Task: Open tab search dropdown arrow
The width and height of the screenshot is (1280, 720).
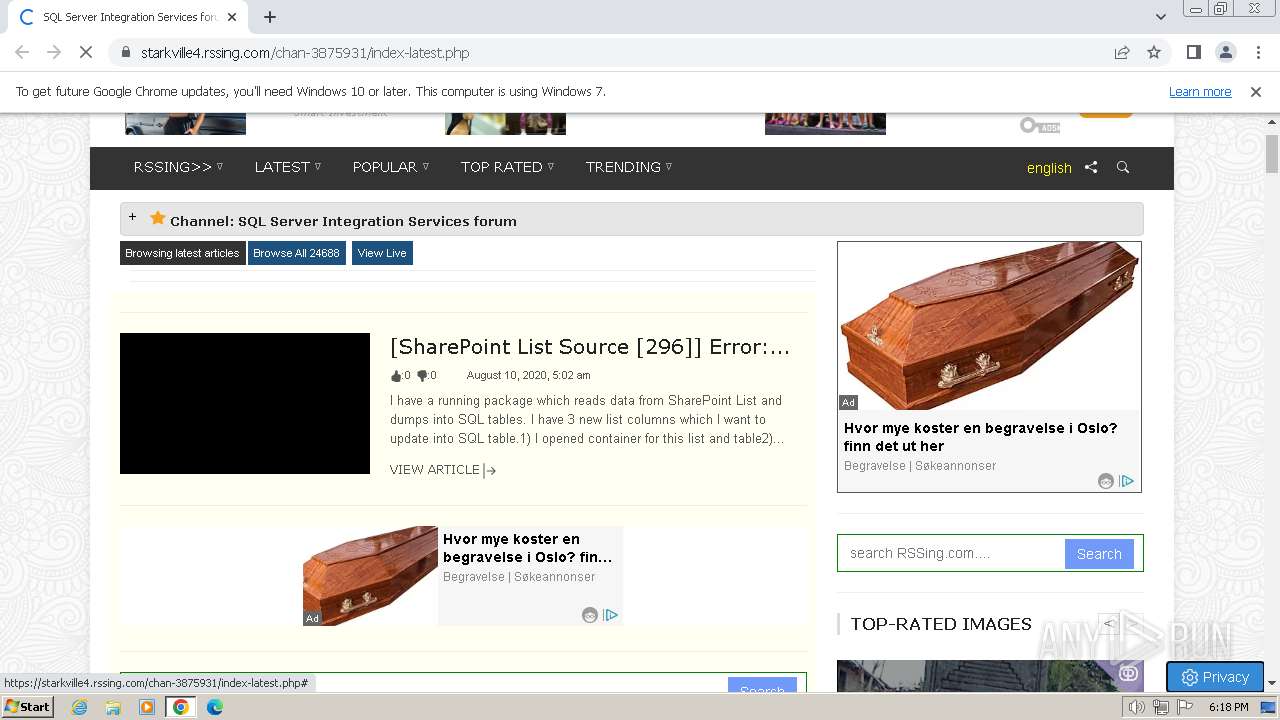Action: point(1161,17)
